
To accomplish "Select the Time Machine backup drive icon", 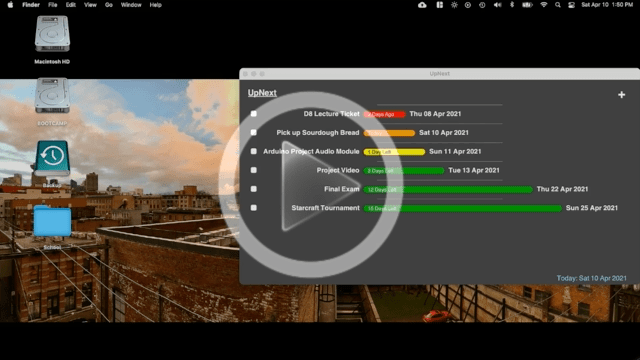I will click(52, 158).
